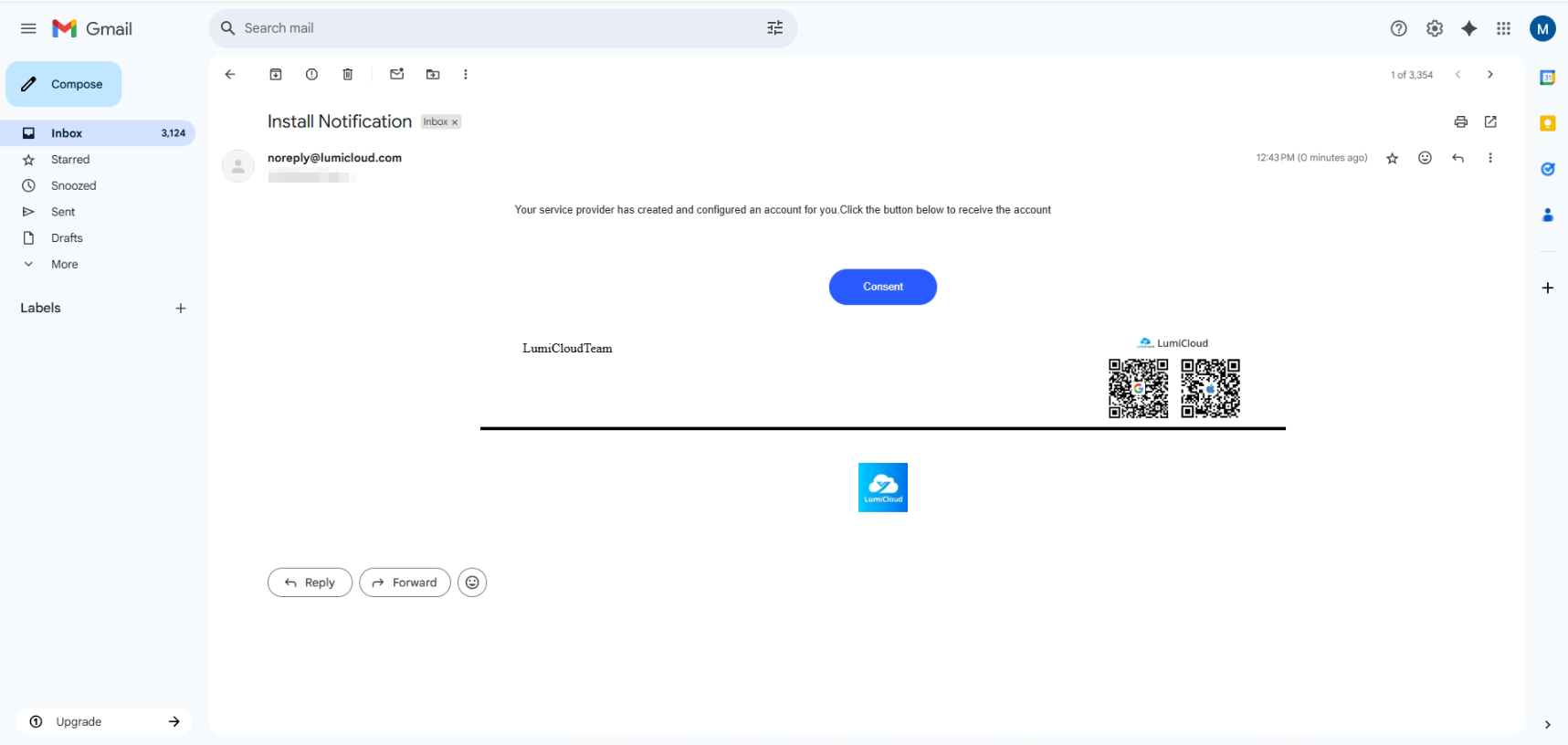
Task: Toggle the main menu hamburger sidebar
Action: [x=28, y=29]
